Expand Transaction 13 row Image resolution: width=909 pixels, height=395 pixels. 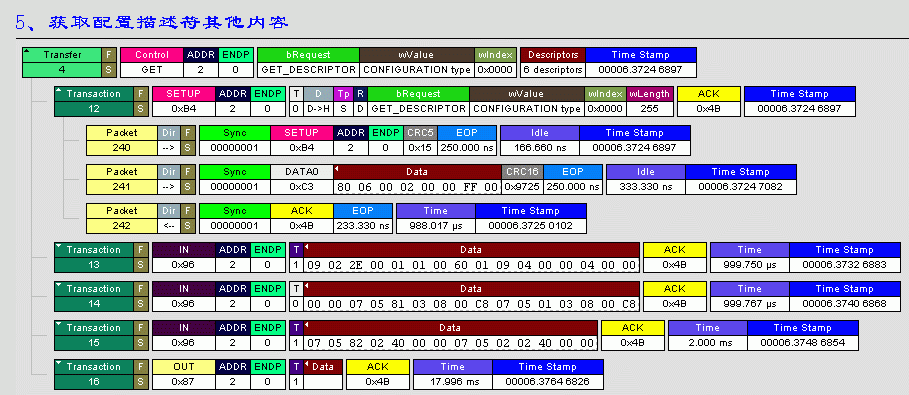click(x=59, y=246)
